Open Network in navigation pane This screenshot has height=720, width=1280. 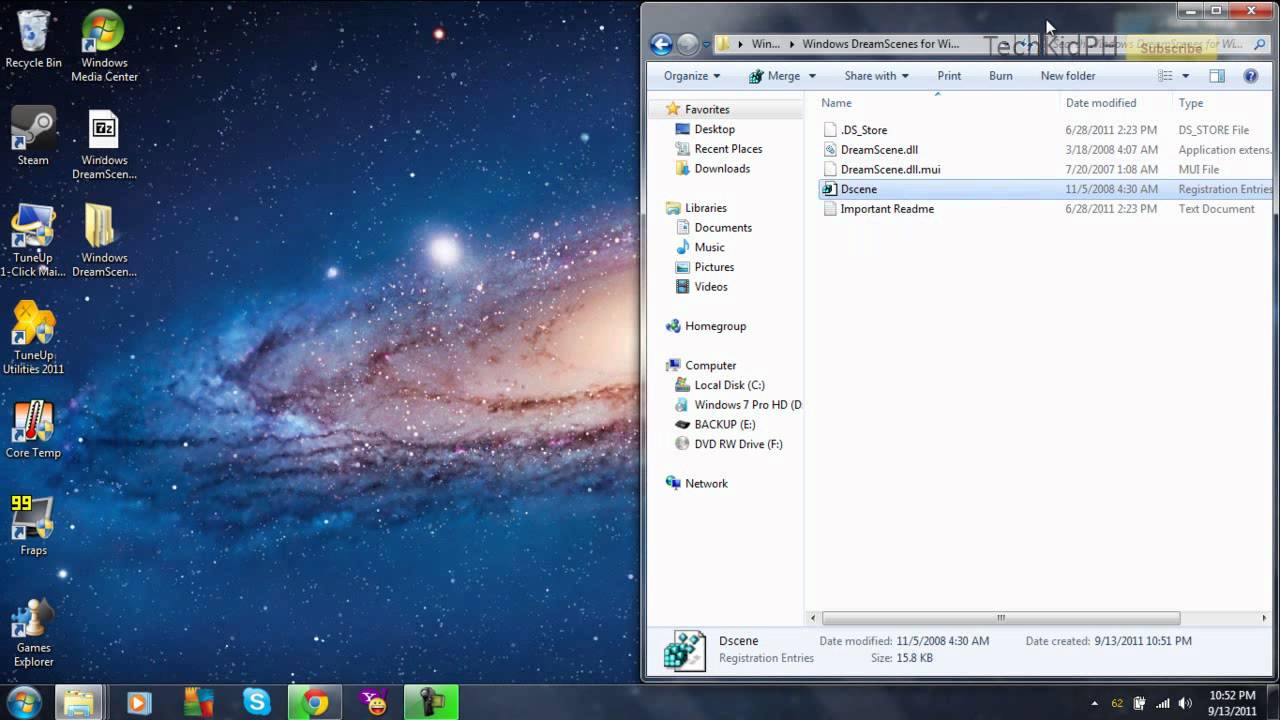(x=706, y=484)
